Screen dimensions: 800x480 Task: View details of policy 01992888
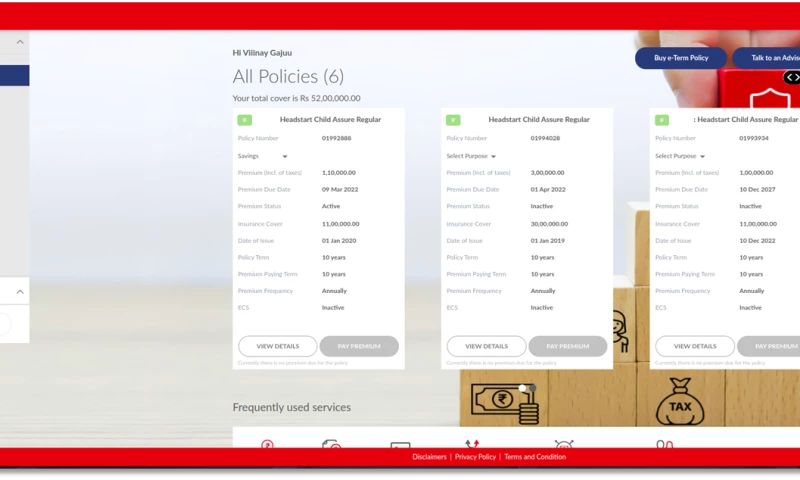pos(278,346)
